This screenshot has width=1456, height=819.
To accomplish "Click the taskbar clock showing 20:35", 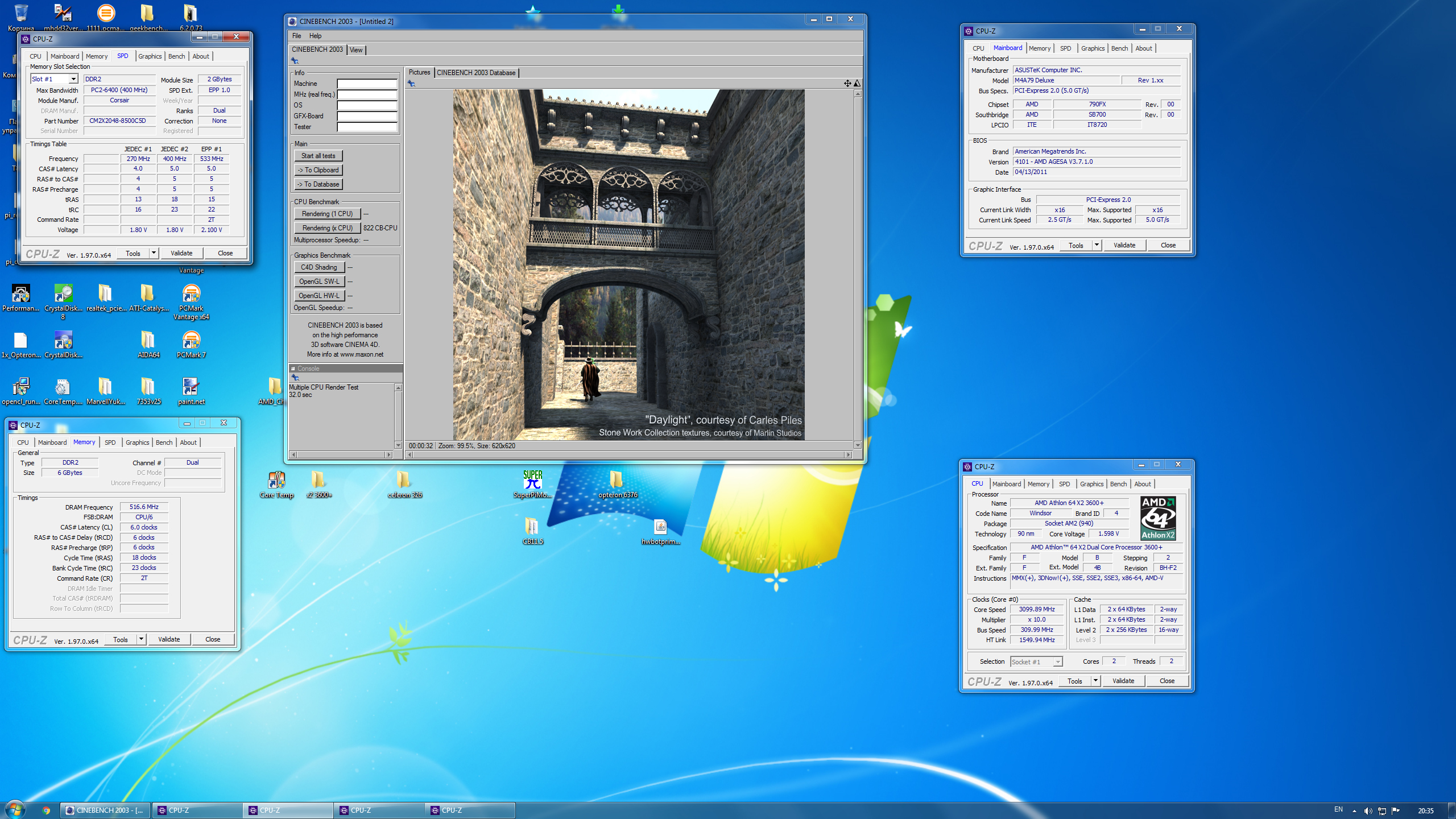I will coord(1425,811).
